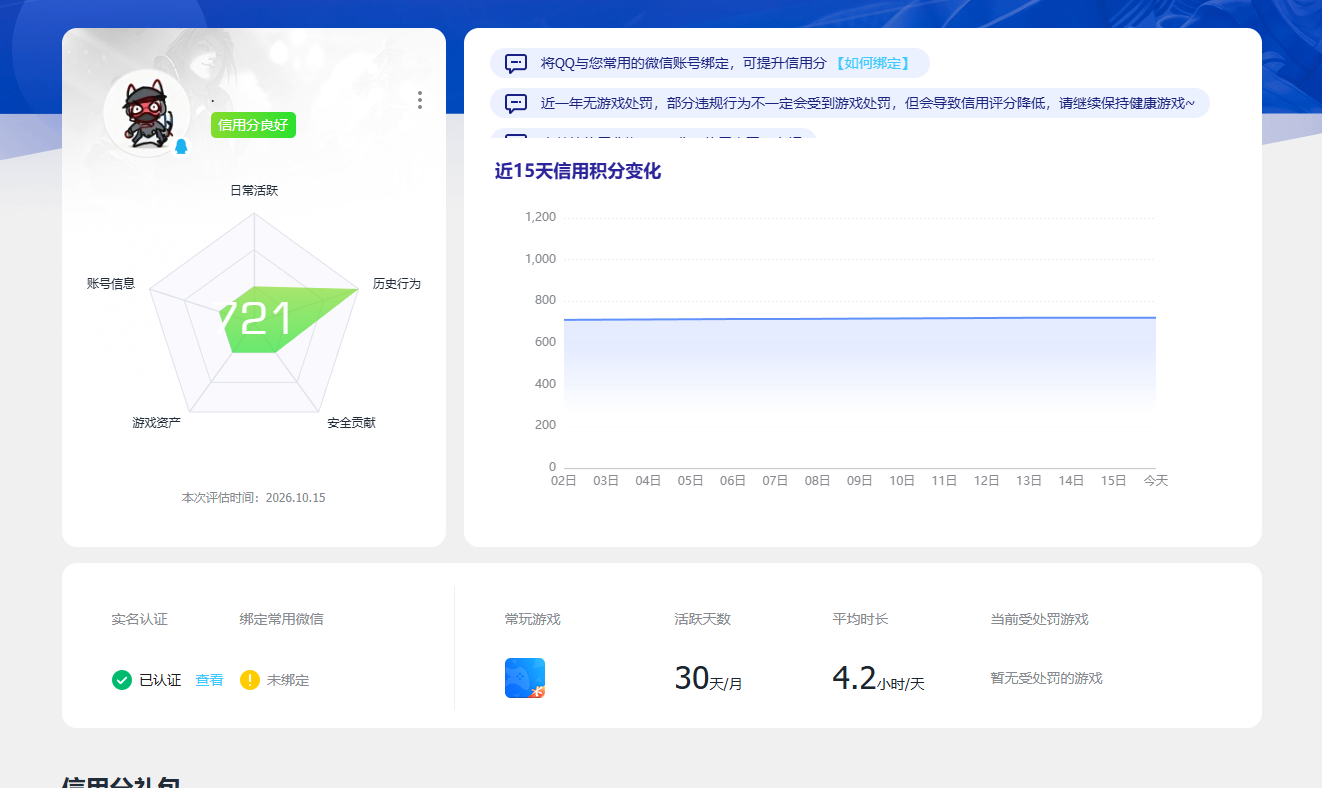Open the 查看 link for real-name verification
Screen dimensions: 1322x788
[209, 680]
